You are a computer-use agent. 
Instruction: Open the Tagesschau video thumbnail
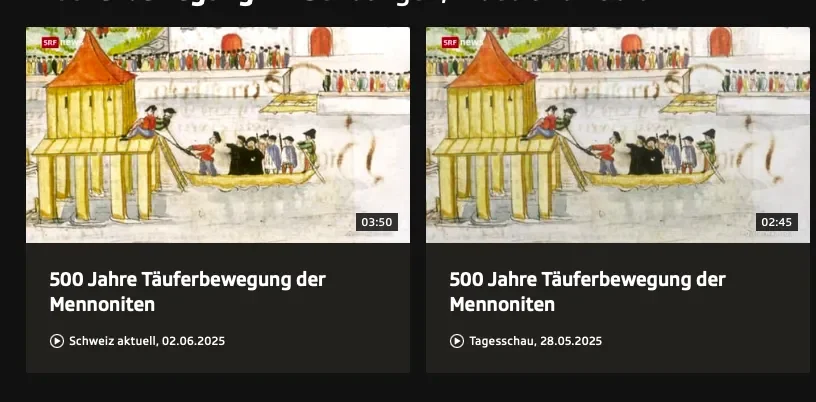point(618,135)
